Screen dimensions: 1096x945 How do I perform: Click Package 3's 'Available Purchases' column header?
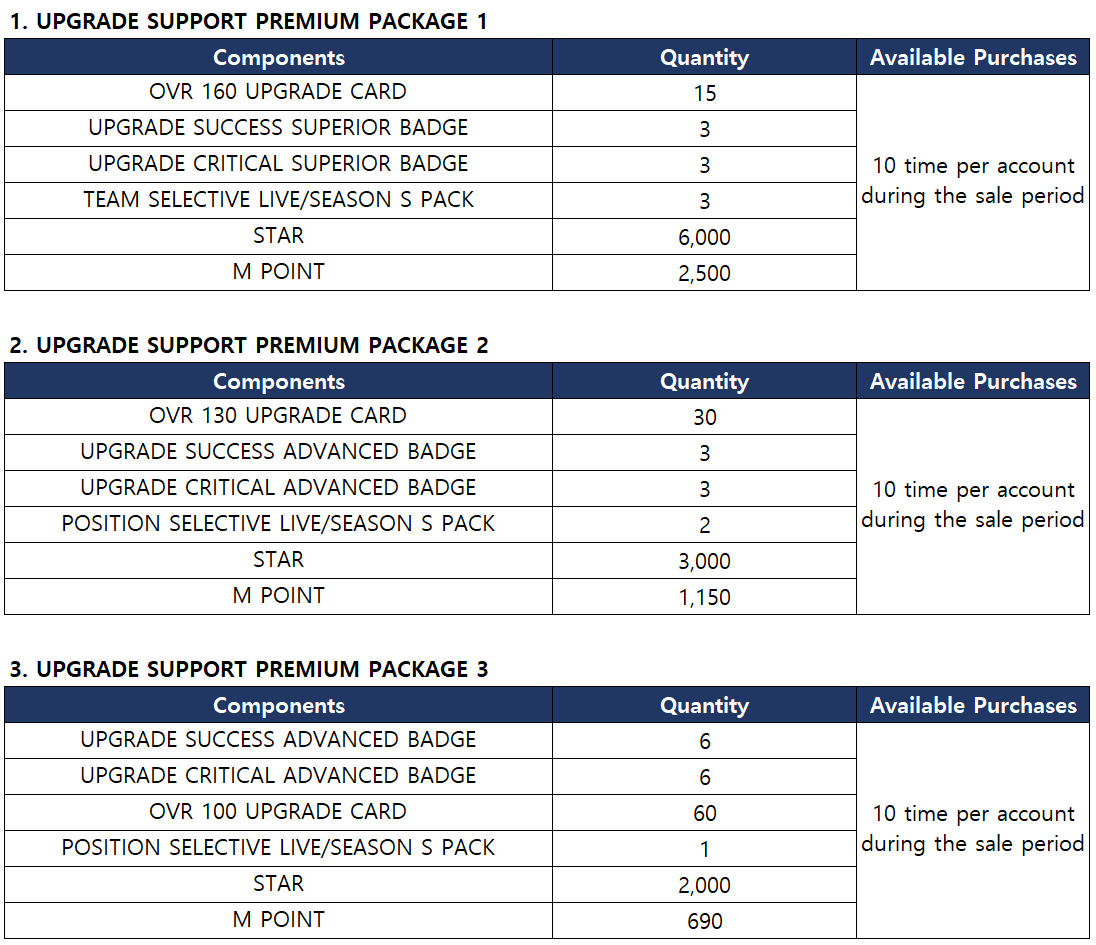(x=973, y=705)
